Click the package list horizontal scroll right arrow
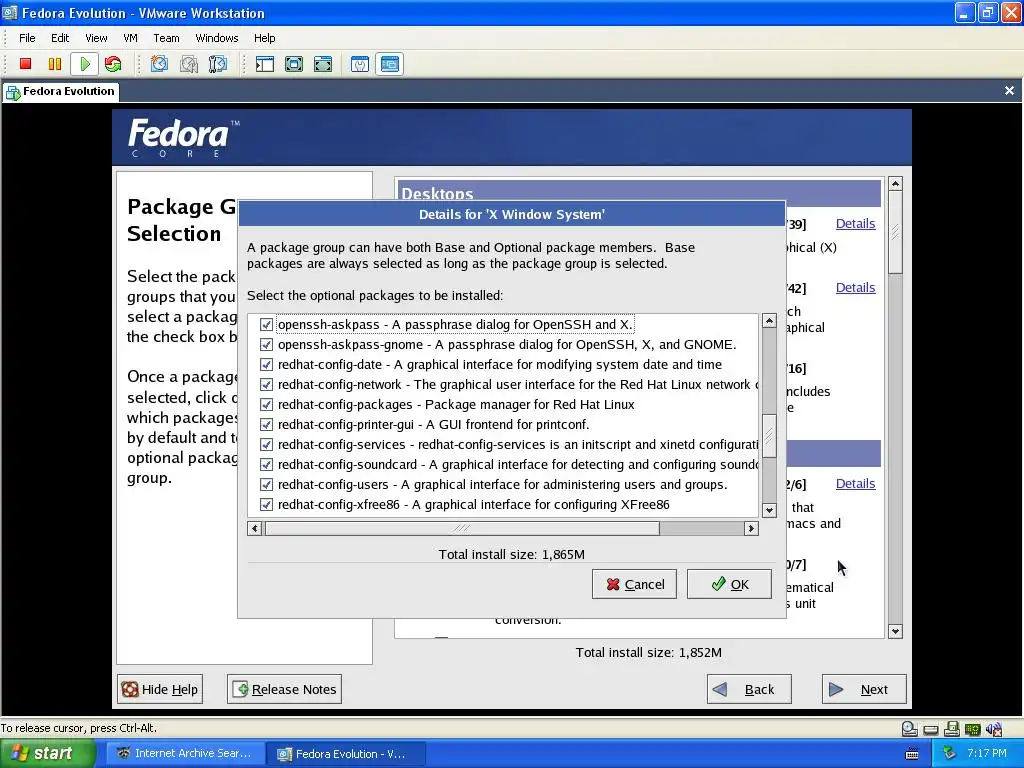Viewport: 1024px width, 768px height. 751,528
